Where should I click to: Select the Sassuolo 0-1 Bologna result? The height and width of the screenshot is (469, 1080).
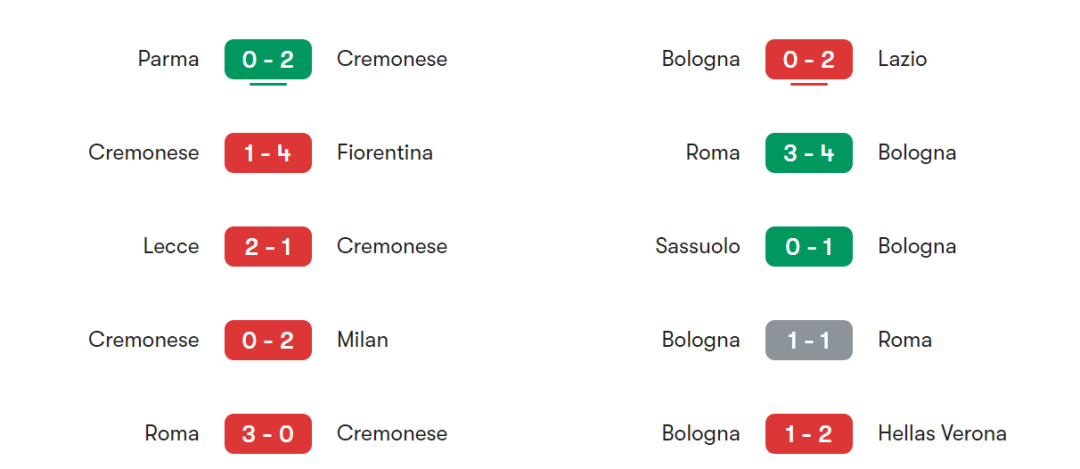click(x=809, y=247)
